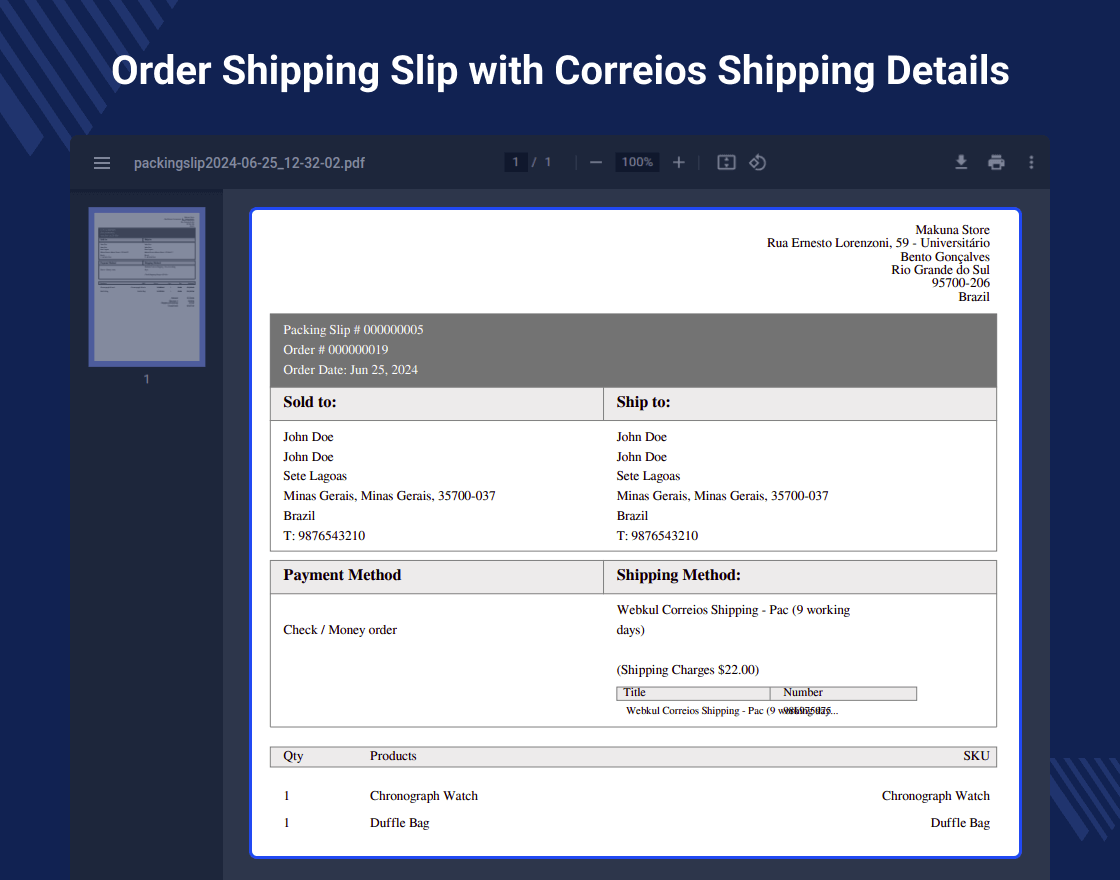Viewport: 1120px width, 880px height.
Task: Click T: 9876543210 under Ship to
Action: pyautogui.click(x=657, y=536)
